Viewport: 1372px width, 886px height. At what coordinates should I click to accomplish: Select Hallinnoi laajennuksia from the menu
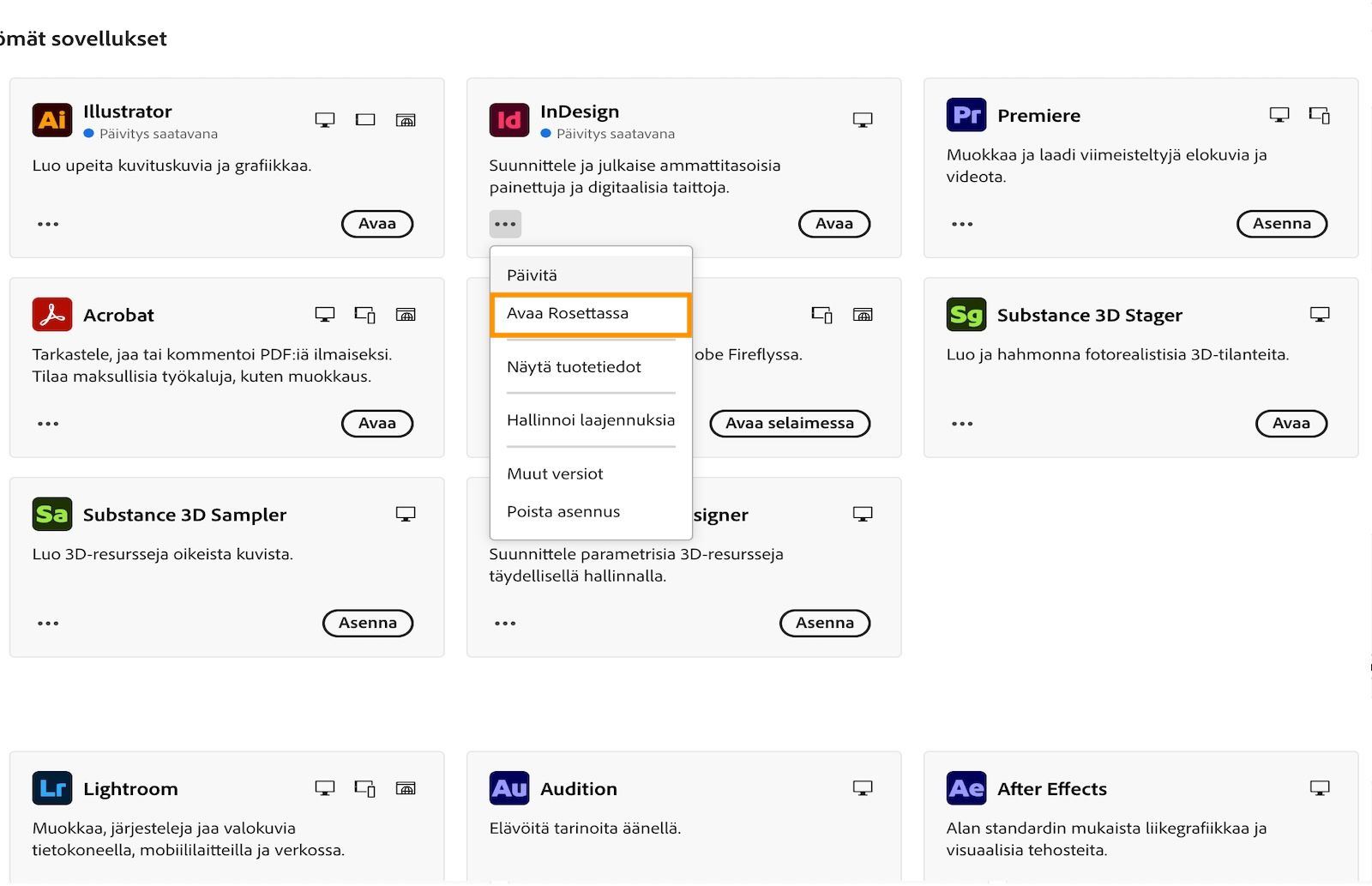(x=591, y=420)
